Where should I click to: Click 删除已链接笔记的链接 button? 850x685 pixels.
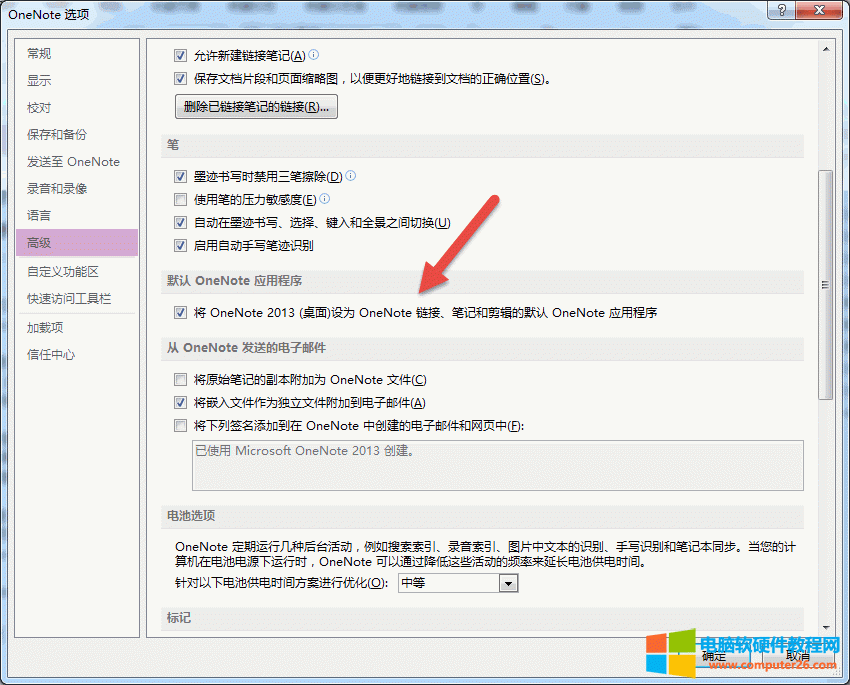coord(256,107)
